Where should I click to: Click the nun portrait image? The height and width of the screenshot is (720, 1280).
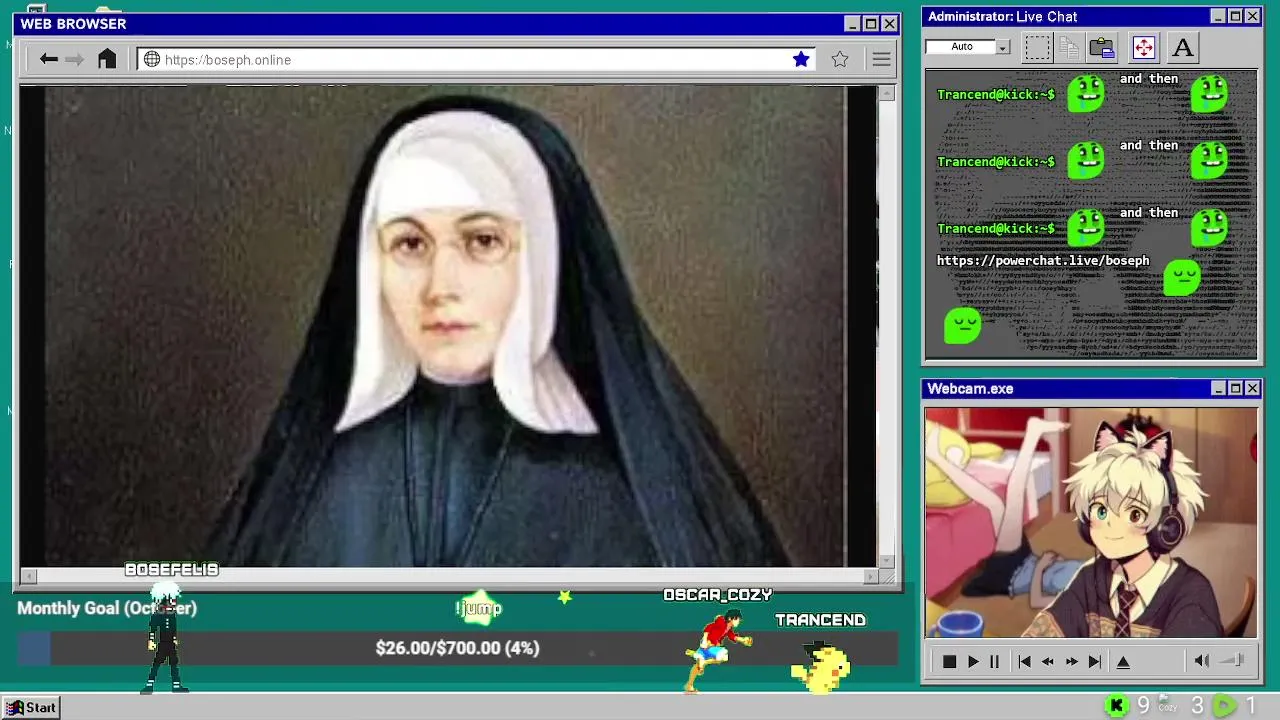tap(447, 326)
